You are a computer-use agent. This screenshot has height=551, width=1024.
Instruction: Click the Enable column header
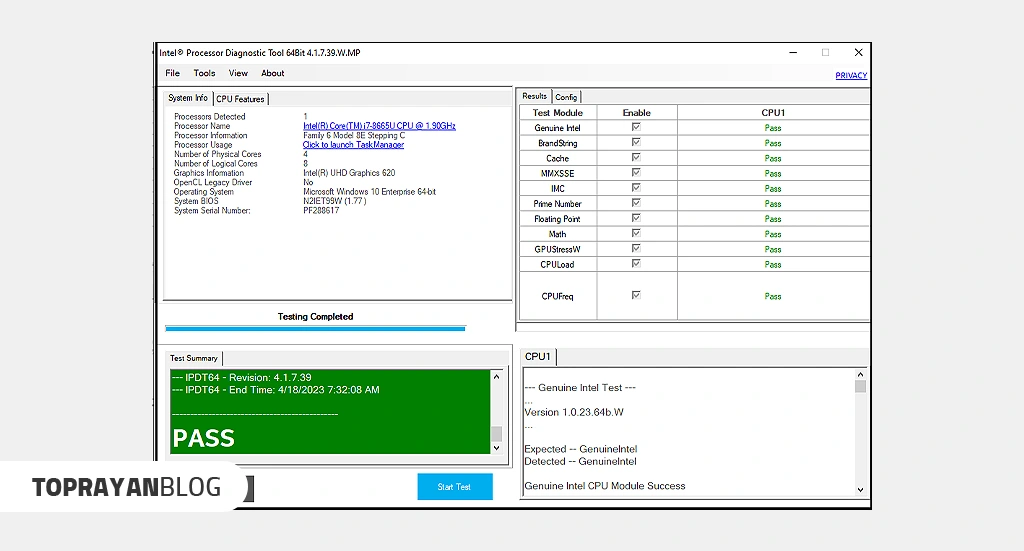click(x=637, y=112)
